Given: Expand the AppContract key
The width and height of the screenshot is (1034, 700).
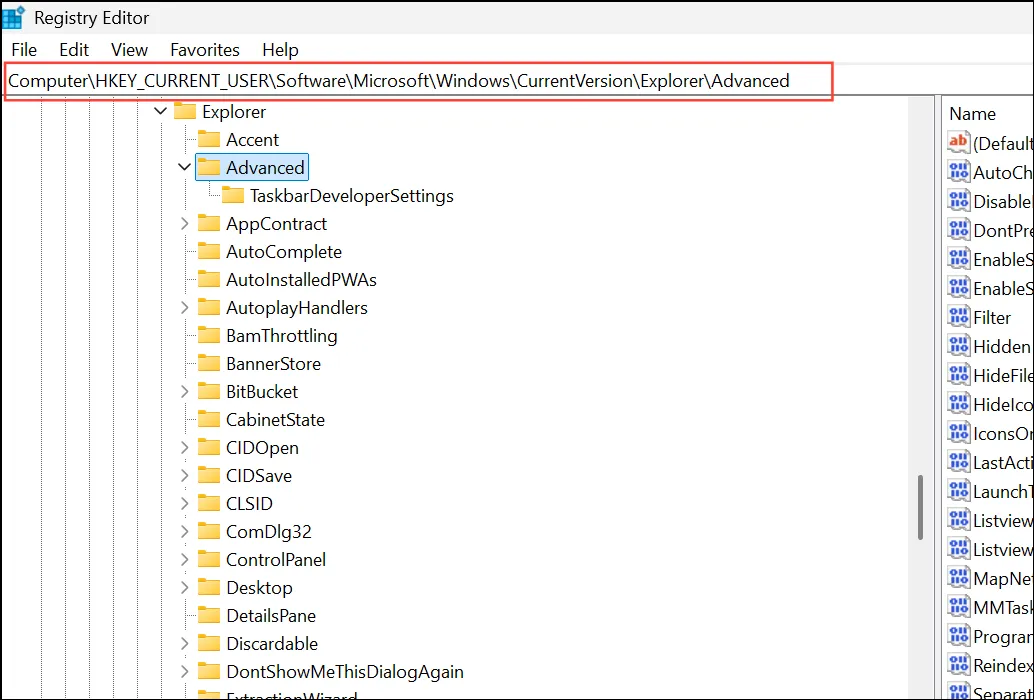Looking at the screenshot, I should point(185,223).
